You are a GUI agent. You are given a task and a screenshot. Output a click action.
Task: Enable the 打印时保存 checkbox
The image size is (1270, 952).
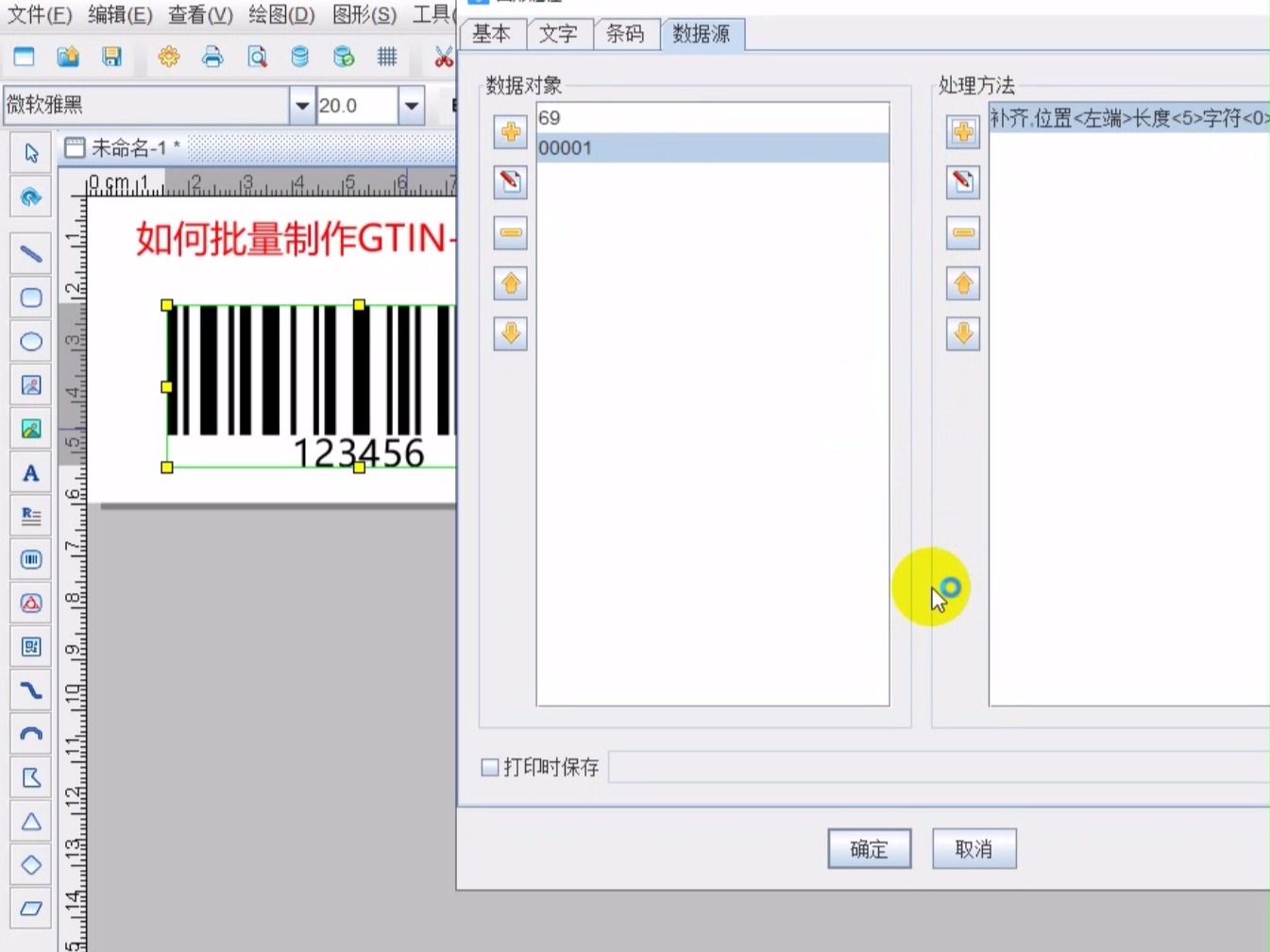point(490,767)
